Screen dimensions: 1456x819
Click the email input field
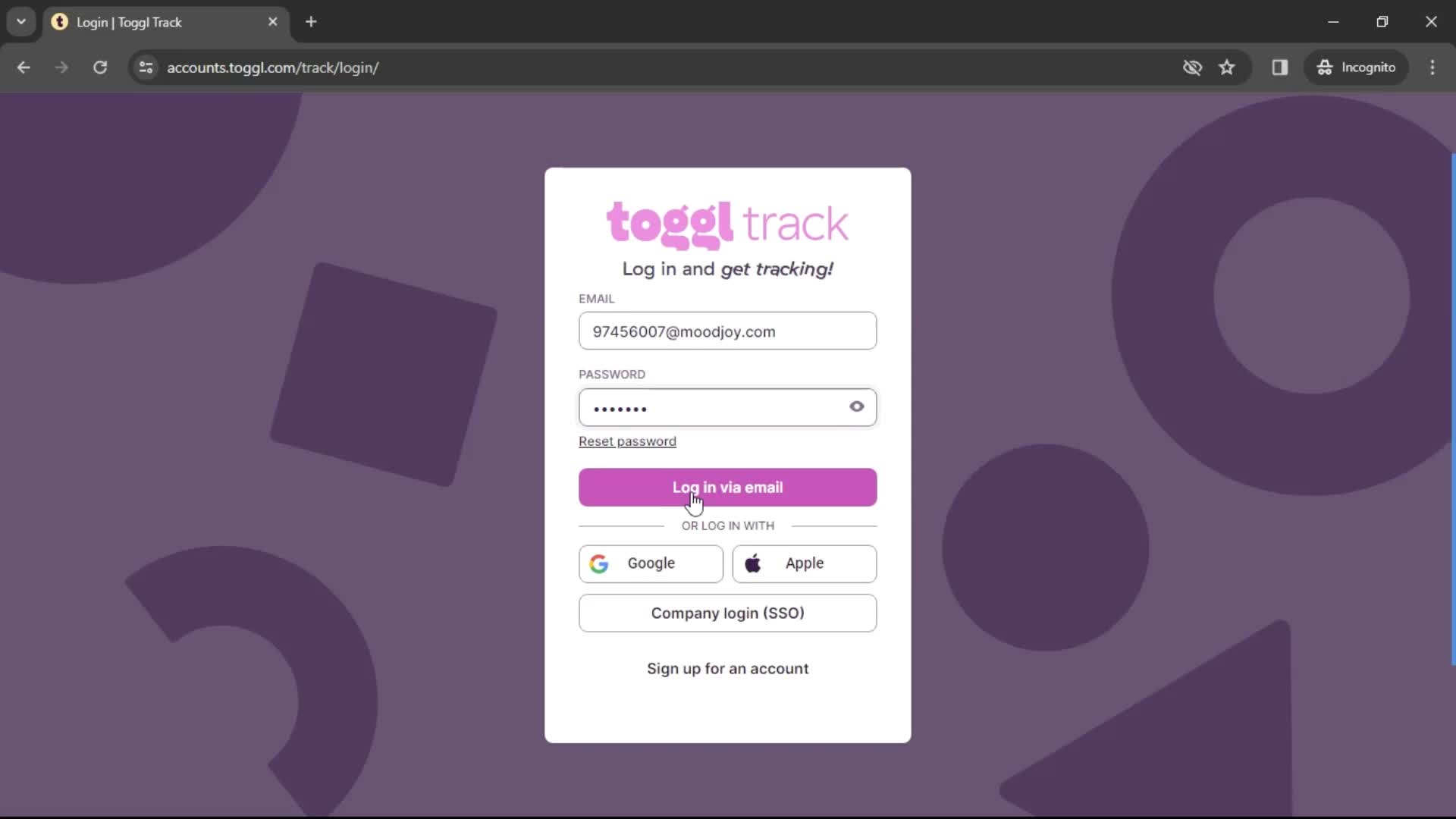tap(727, 331)
